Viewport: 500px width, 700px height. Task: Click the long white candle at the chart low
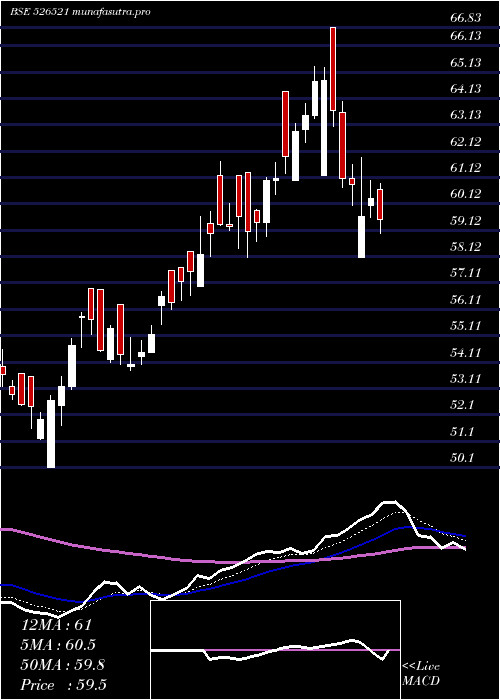(x=51, y=433)
